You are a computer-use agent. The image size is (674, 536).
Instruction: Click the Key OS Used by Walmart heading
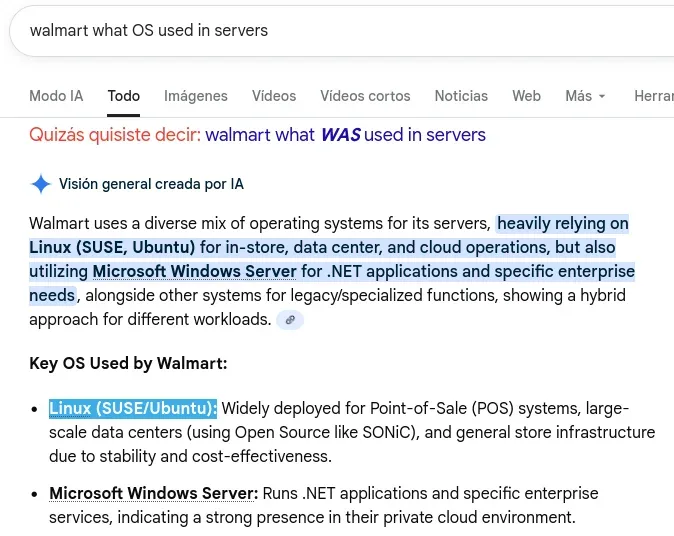point(128,364)
